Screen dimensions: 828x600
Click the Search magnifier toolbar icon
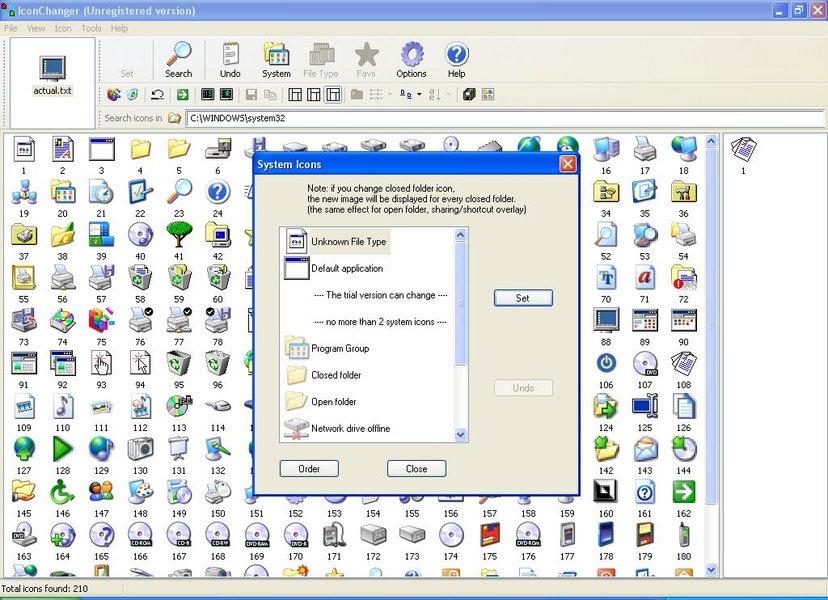click(x=178, y=59)
